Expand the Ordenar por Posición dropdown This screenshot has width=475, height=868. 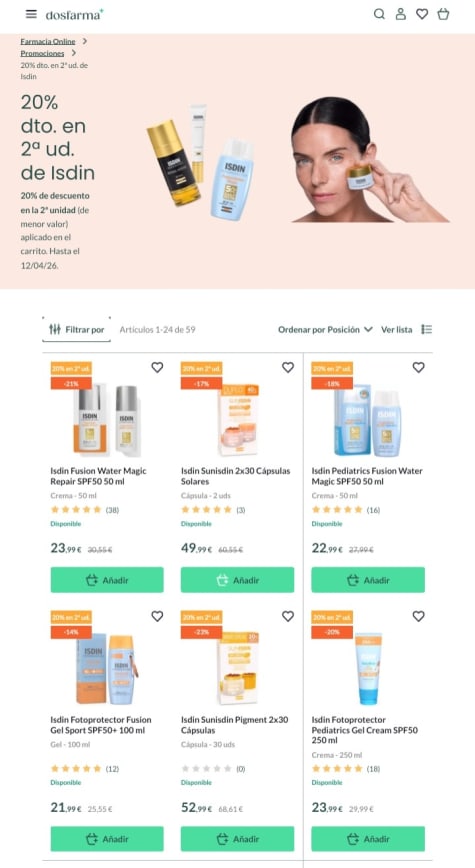[326, 329]
